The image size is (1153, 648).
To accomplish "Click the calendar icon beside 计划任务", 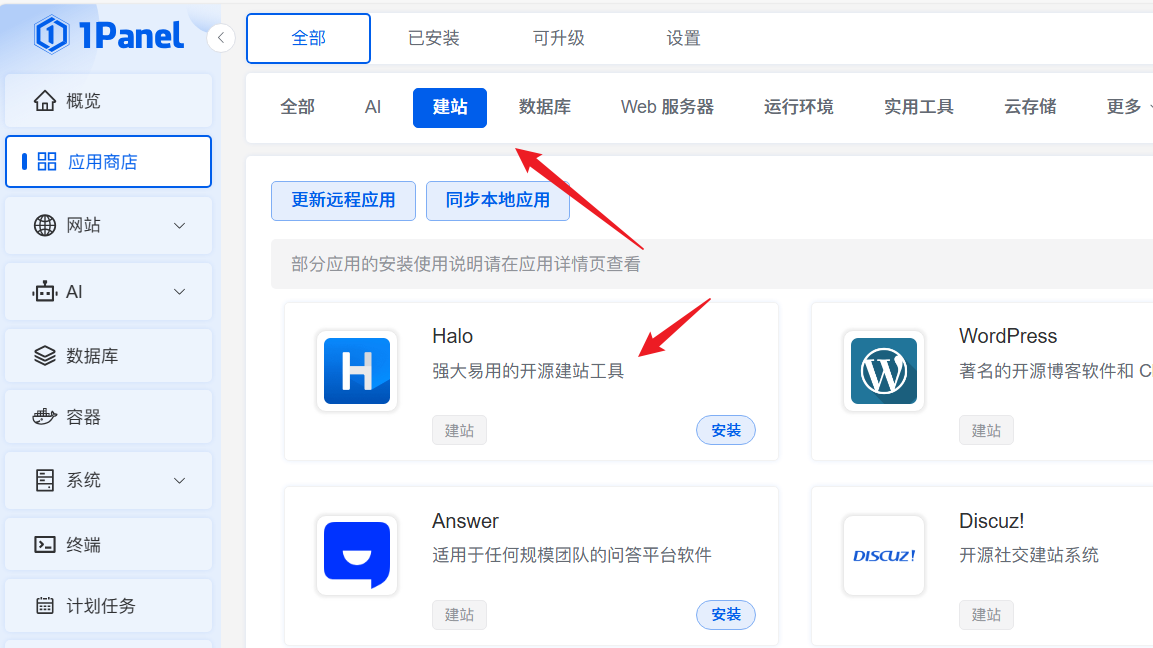I will 45,605.
